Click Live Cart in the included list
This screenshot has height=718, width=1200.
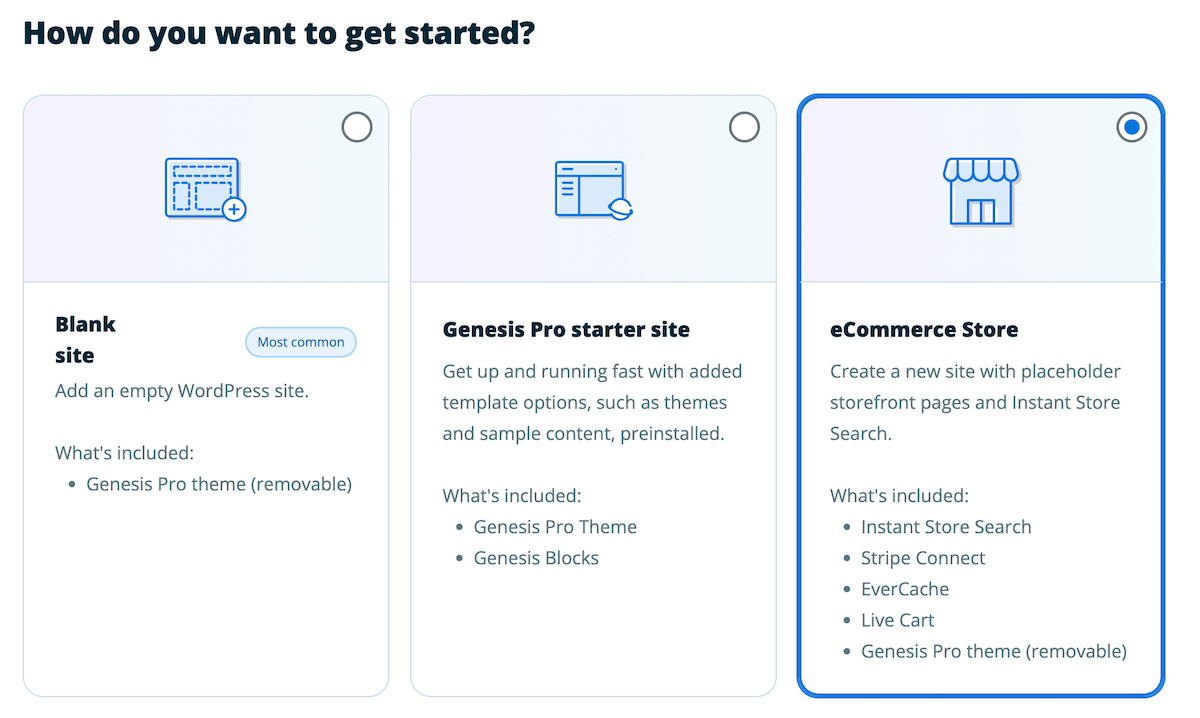pos(897,620)
